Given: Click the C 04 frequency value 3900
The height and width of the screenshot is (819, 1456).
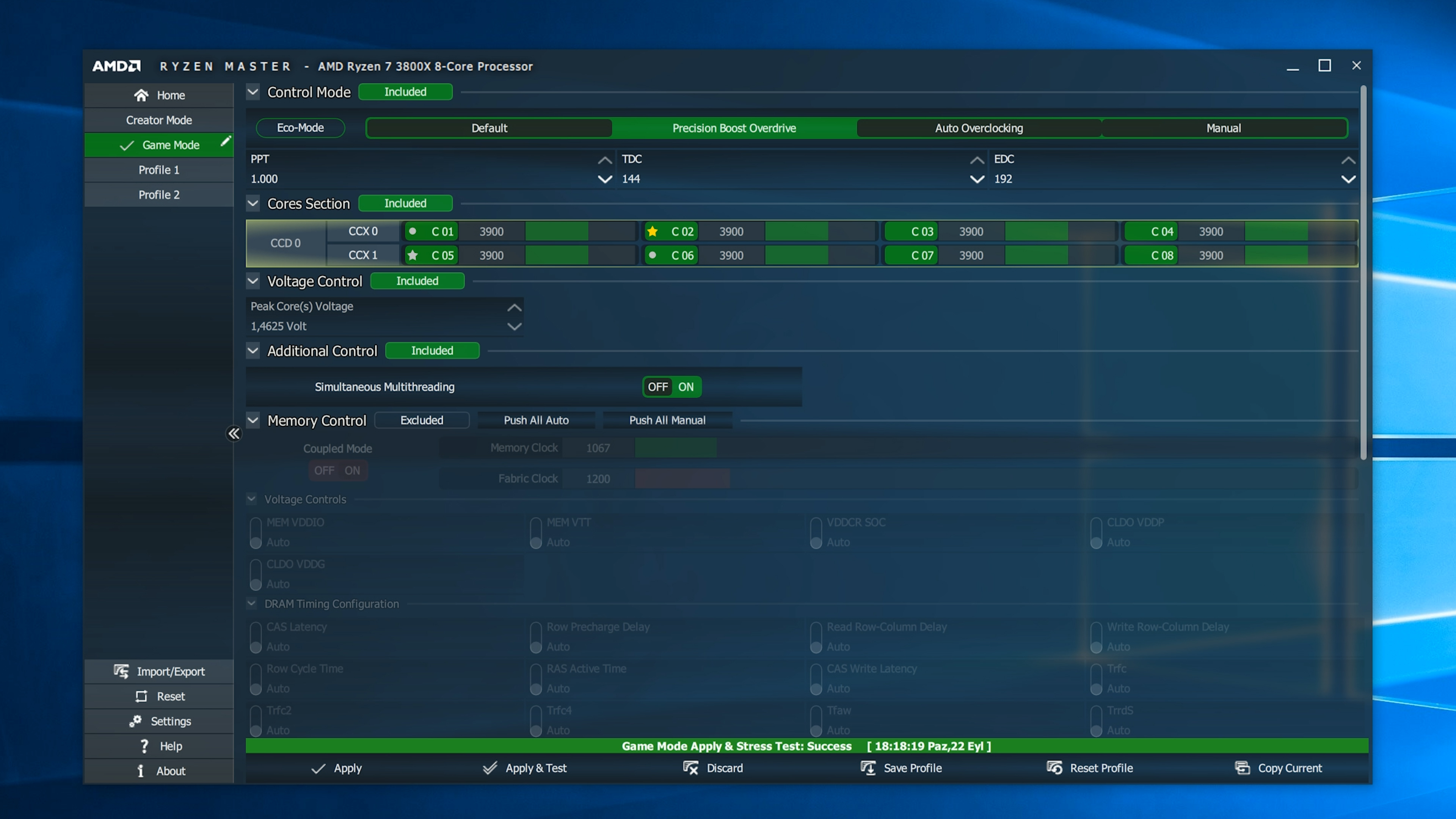Looking at the screenshot, I should point(1211,231).
